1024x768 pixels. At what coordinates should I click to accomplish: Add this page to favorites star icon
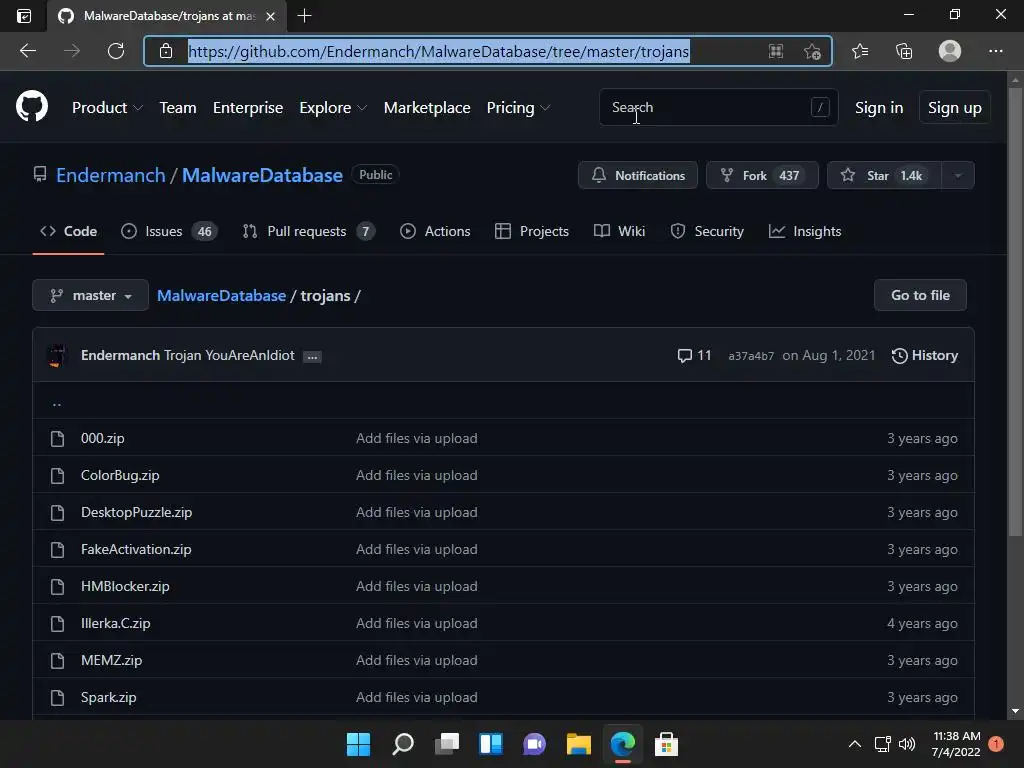tap(812, 51)
